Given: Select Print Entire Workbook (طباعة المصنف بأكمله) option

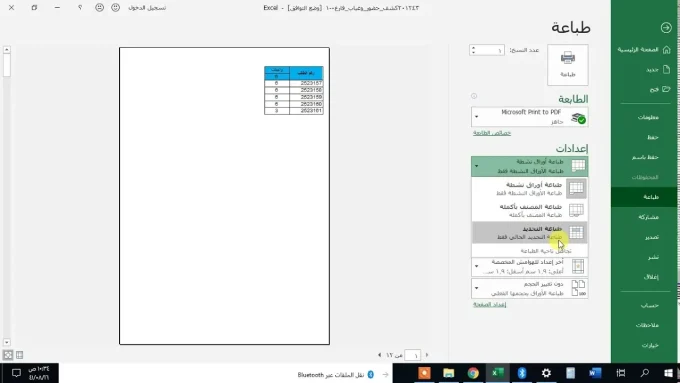Looking at the screenshot, I should pos(530,211).
